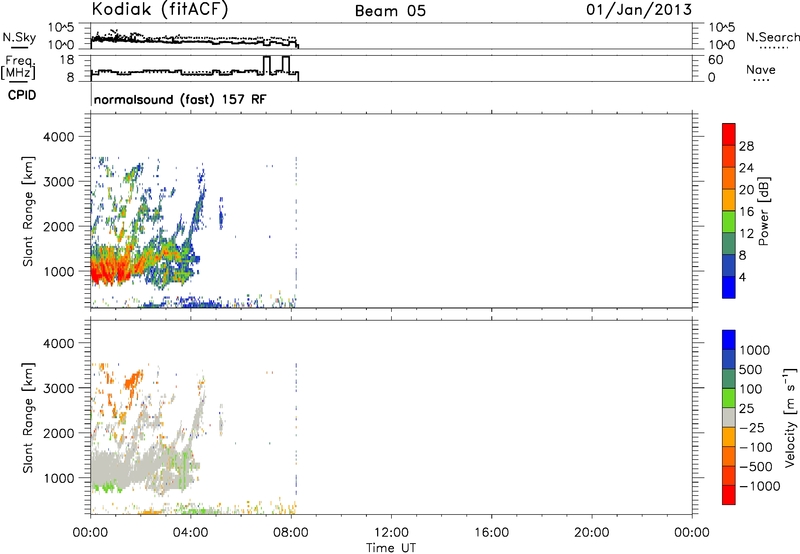Image resolution: width=800 pixels, height=554 pixels.
Task: Pick the gray -25 to 25 velocity swatch
Action: pos(729,418)
